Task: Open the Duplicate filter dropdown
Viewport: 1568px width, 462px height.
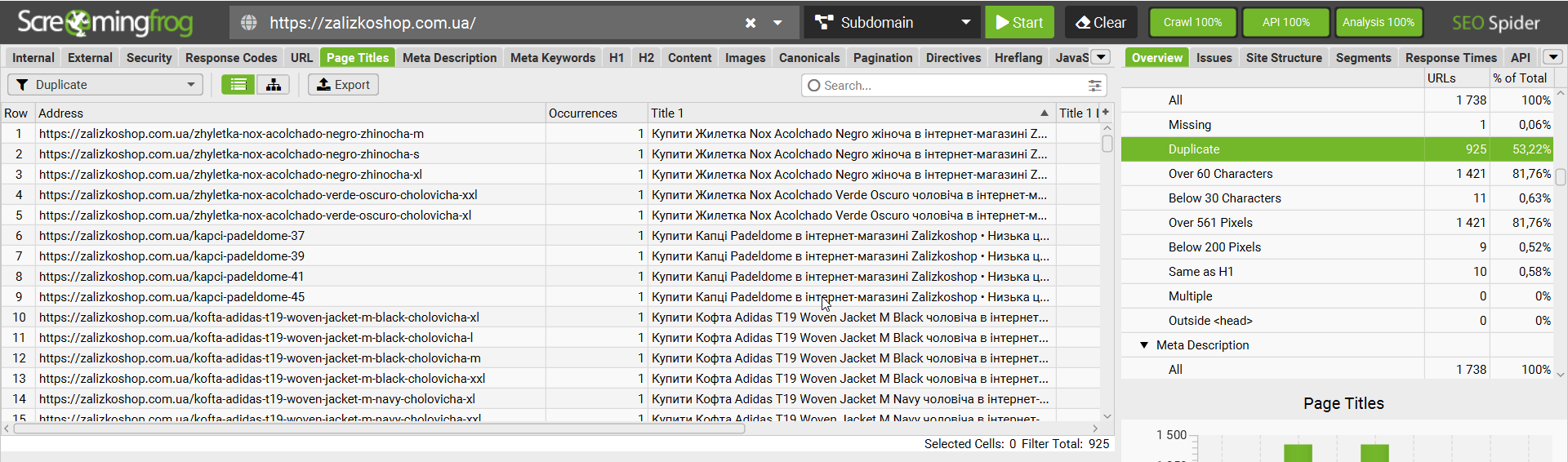Action: tap(105, 85)
